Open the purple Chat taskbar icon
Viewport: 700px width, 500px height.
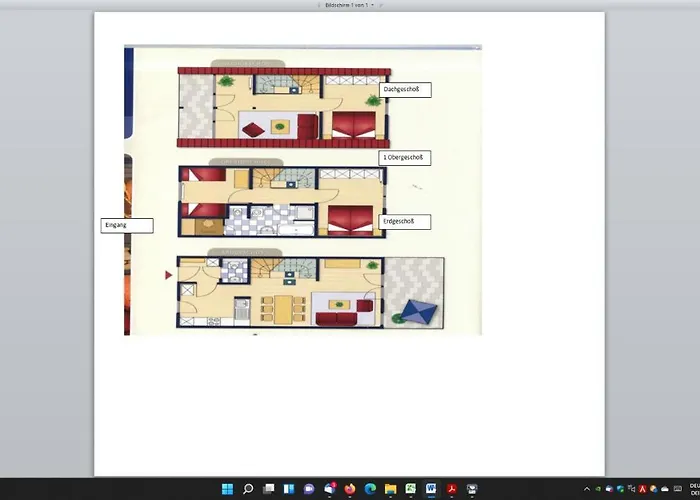[309, 490]
